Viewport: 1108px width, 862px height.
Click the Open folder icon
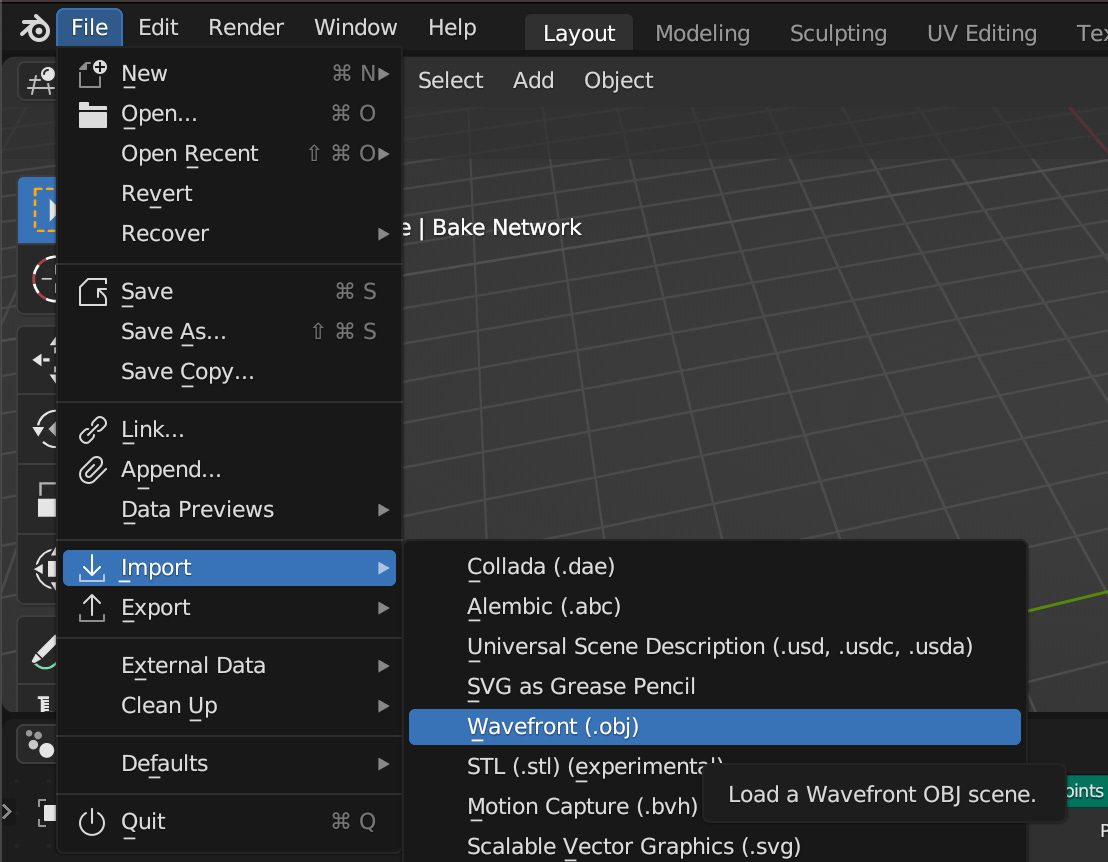click(x=92, y=114)
